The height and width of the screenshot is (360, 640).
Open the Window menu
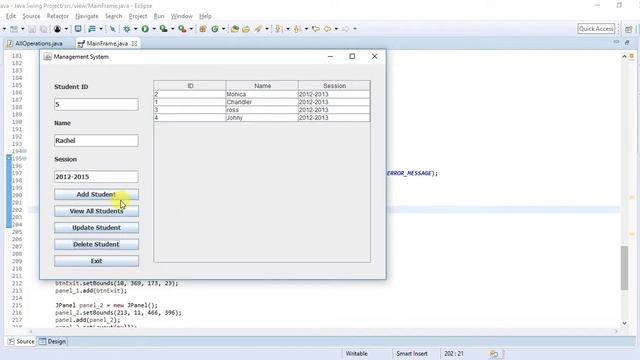tap(181, 16)
